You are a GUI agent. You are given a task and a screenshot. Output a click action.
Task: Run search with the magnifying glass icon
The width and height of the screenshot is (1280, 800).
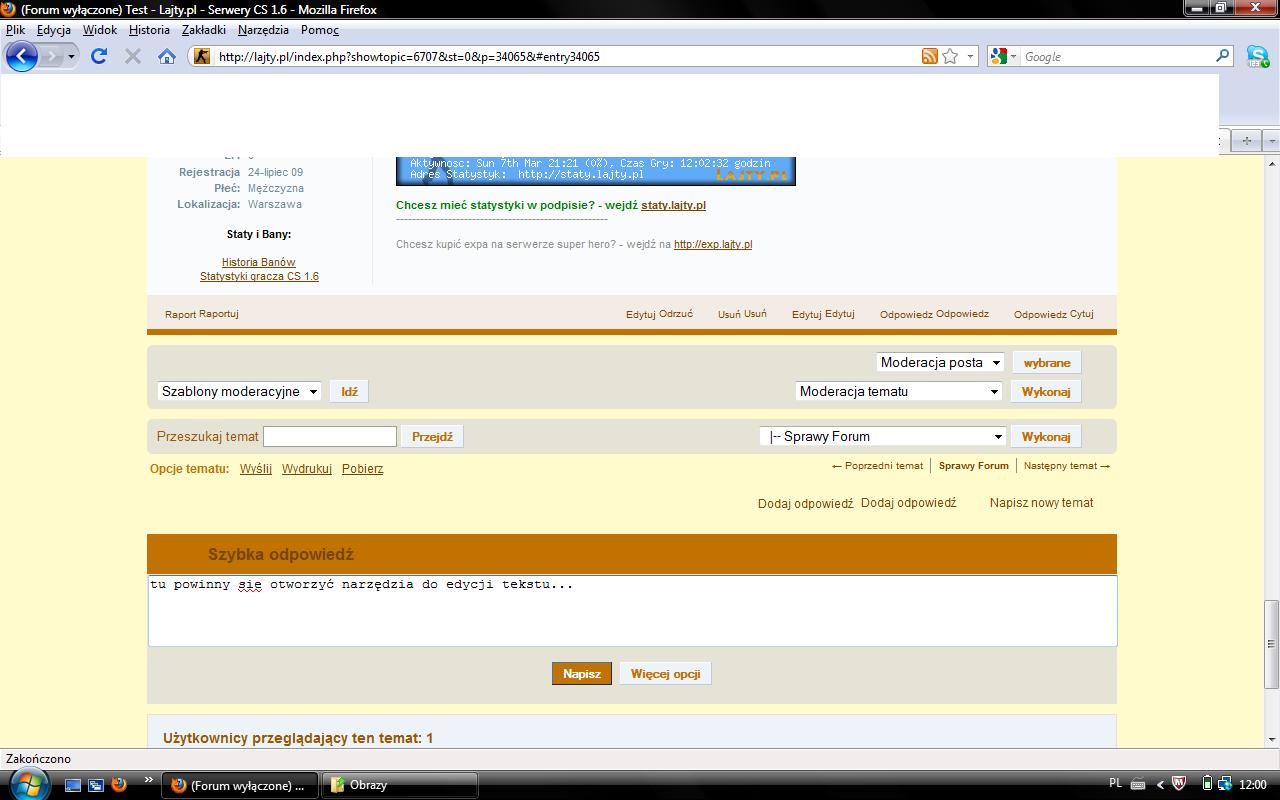pos(1222,56)
